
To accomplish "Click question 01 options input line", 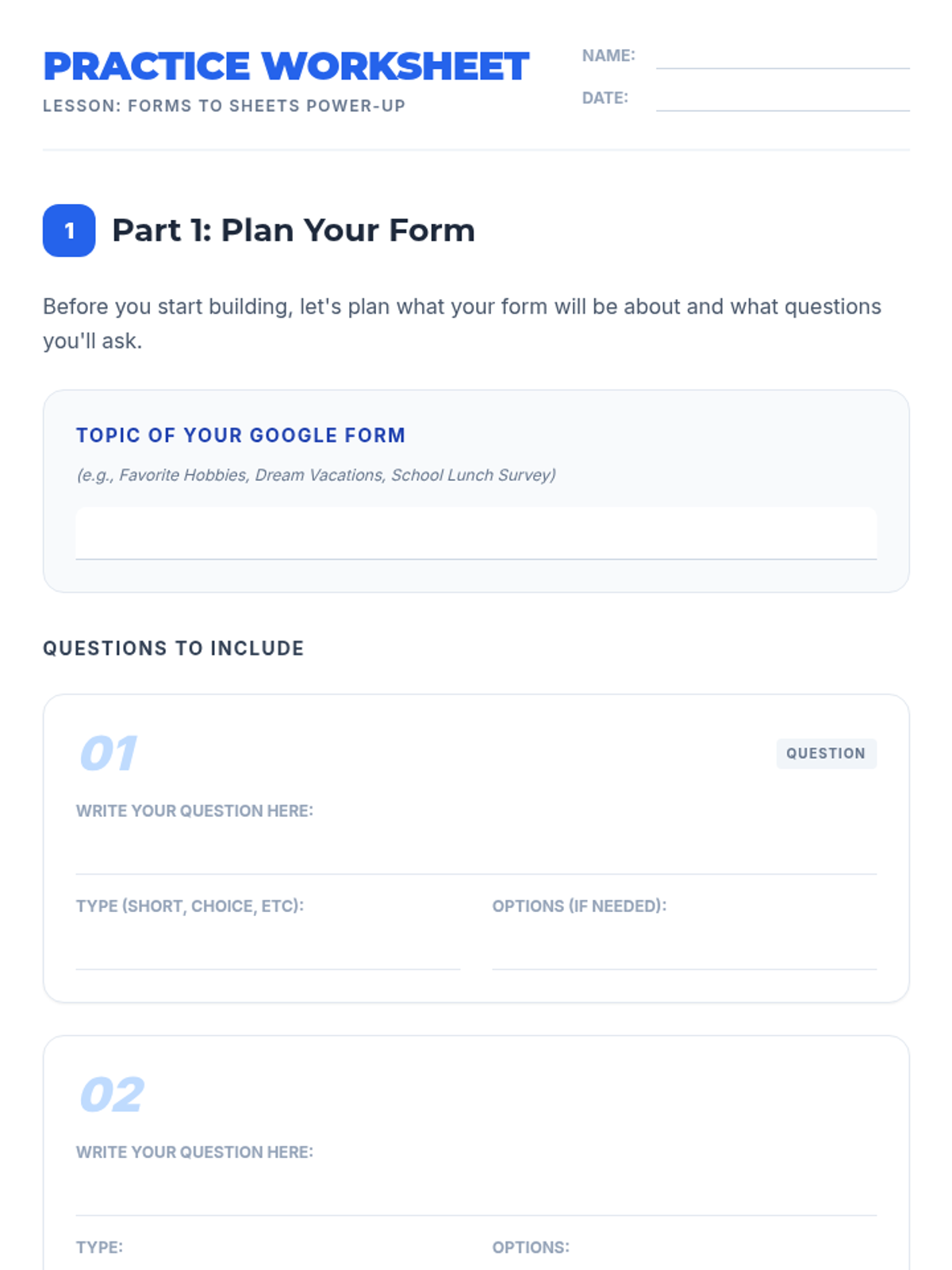I will pos(684,949).
